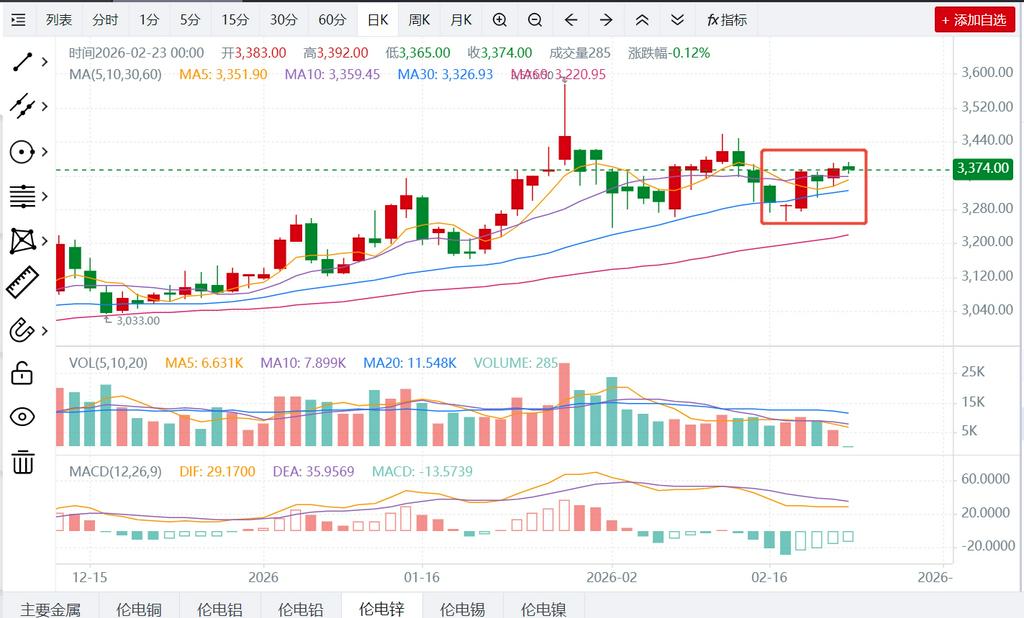This screenshot has height=618, width=1024.
Task: Select the ruler measurement tool
Action: [x=22, y=283]
